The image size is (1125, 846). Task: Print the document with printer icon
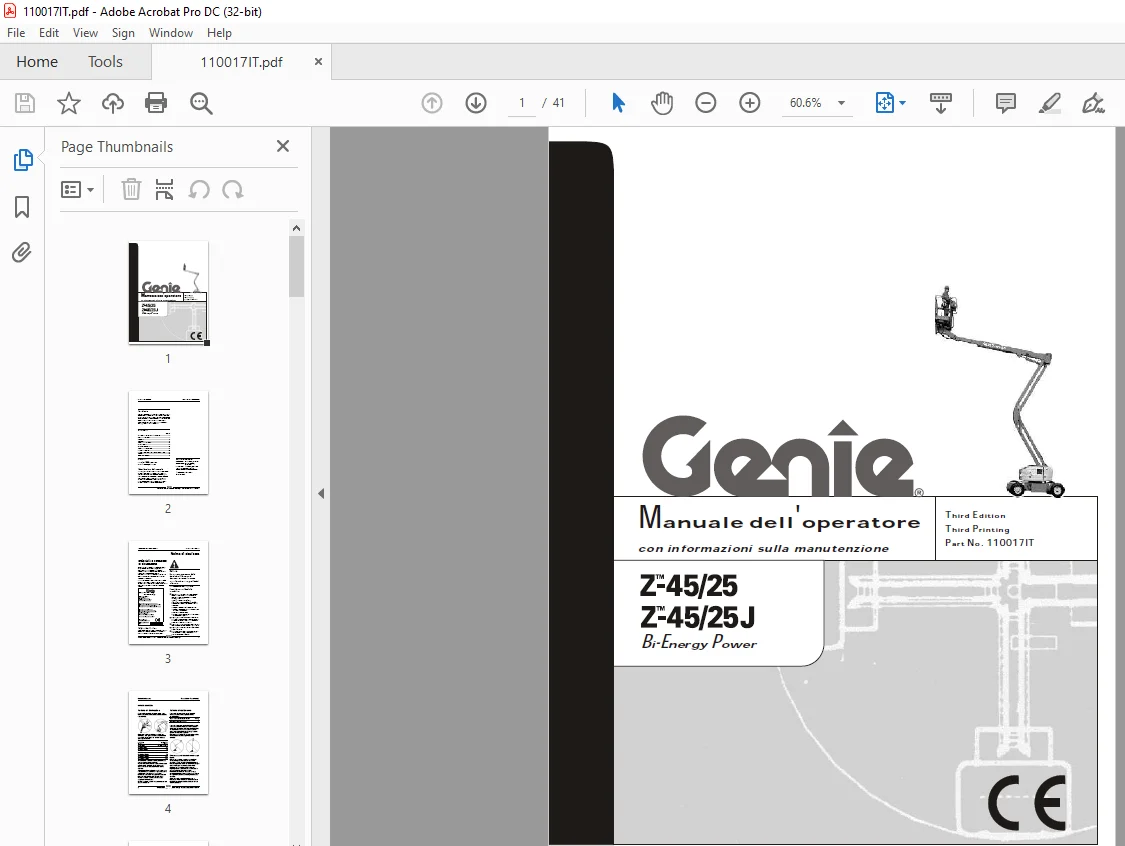(x=156, y=103)
